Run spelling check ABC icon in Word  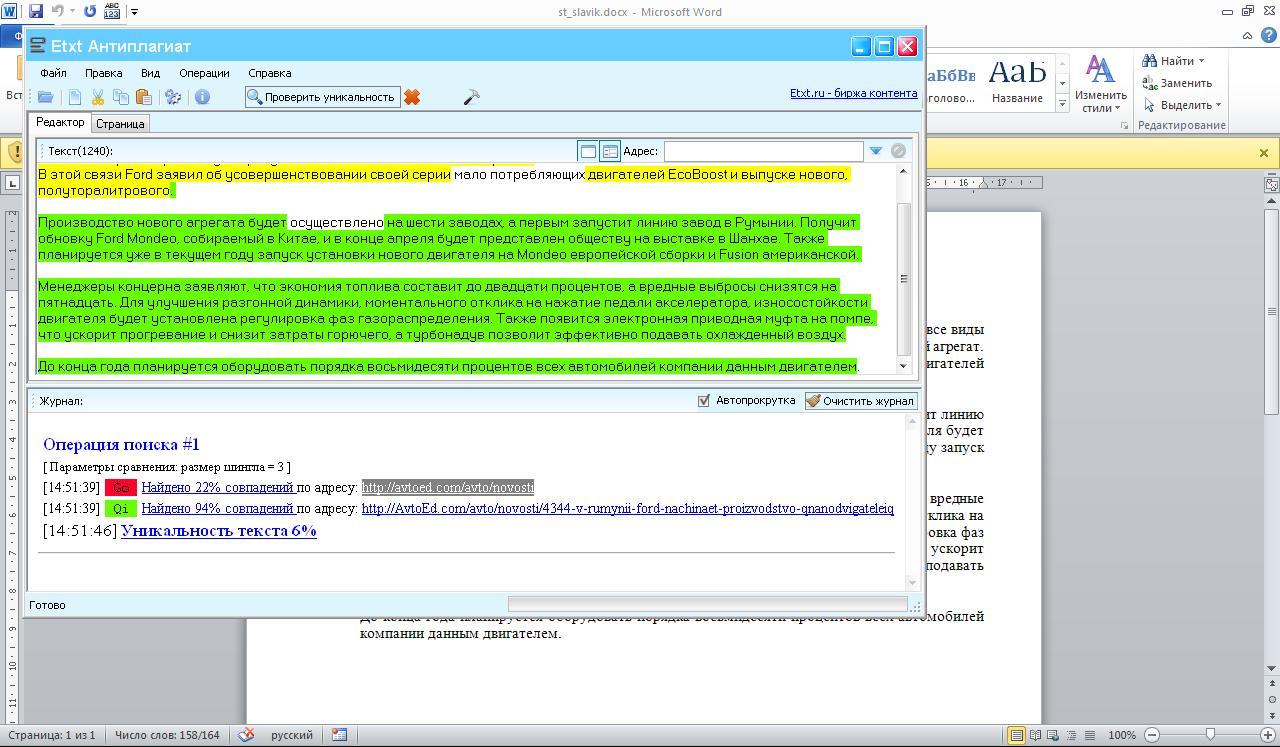[x=113, y=12]
